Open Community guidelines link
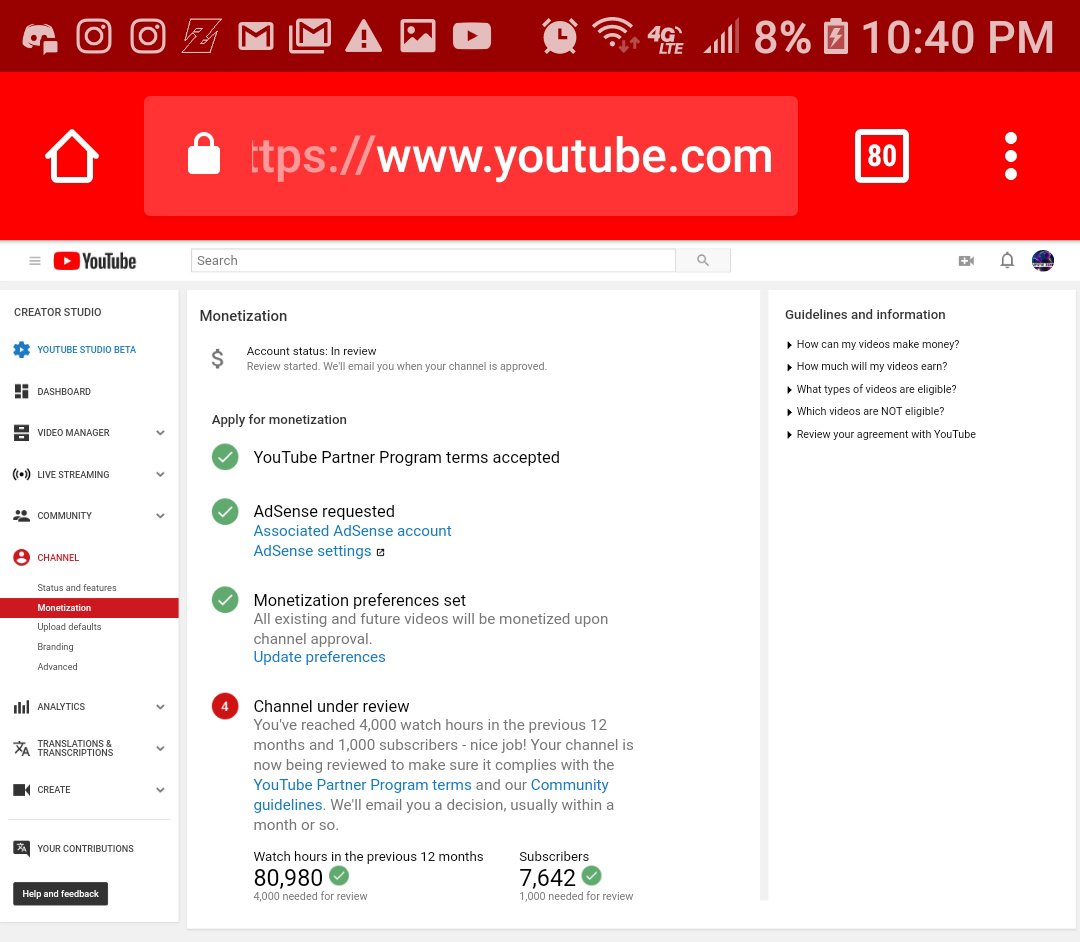This screenshot has height=942, width=1080. [431, 795]
